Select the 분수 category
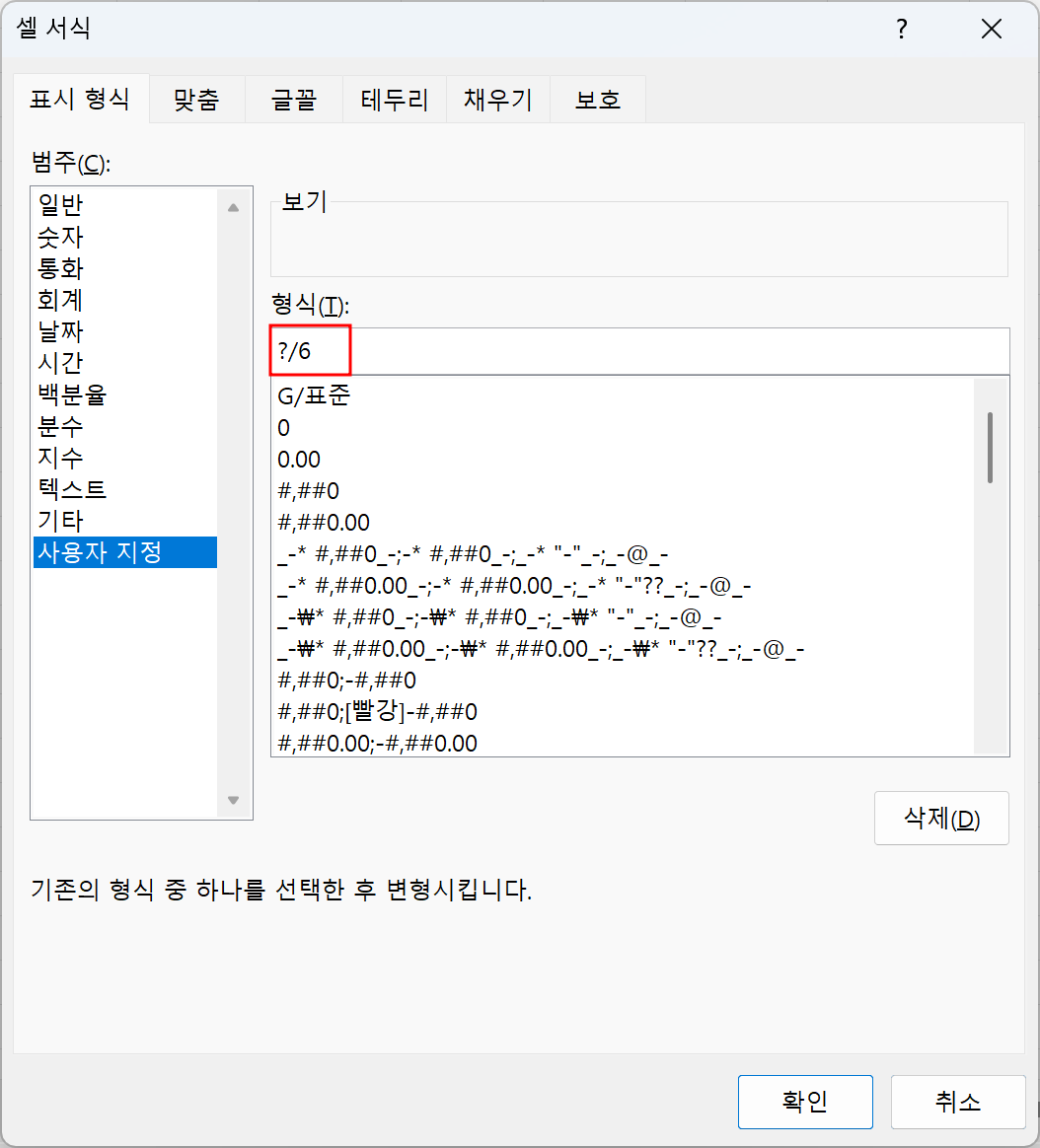This screenshot has height=1148, width=1040. 69,426
